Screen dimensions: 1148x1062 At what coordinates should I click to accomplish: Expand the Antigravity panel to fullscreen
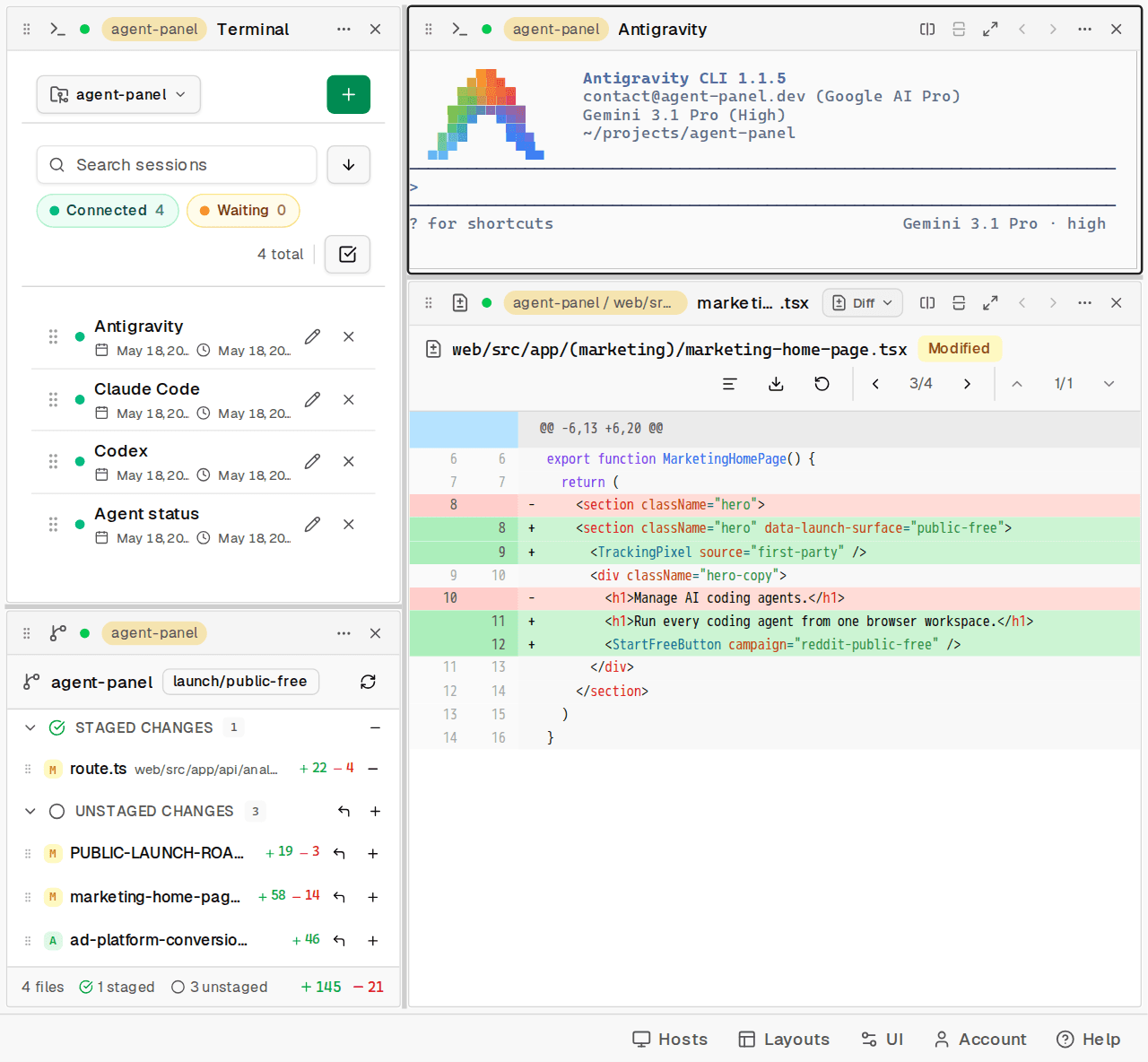(990, 30)
